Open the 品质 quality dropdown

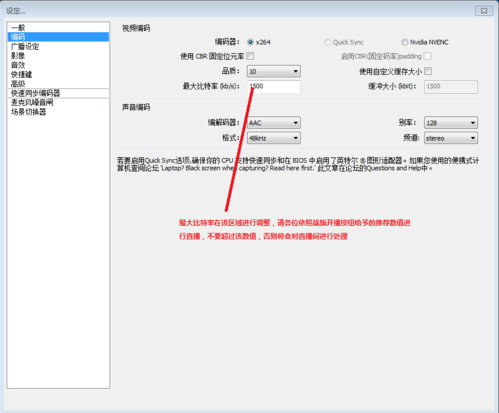click(x=274, y=71)
